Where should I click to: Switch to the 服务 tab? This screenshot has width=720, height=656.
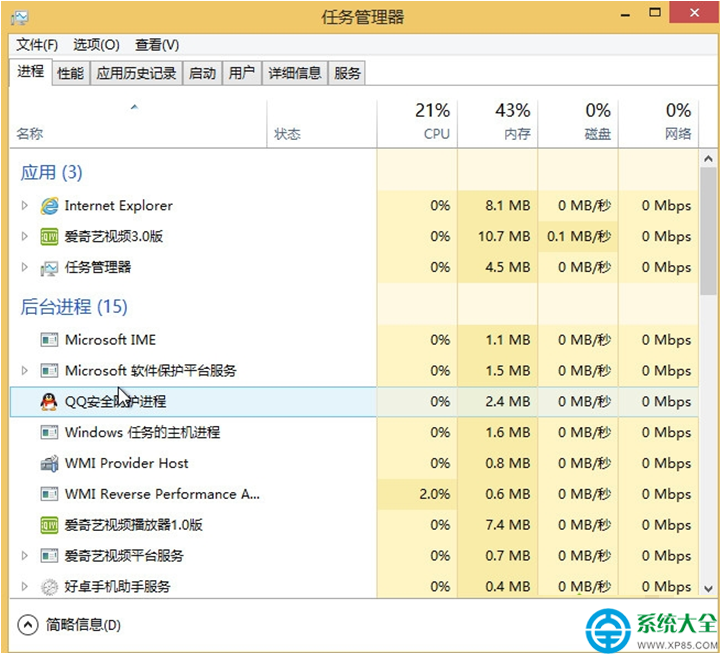click(x=347, y=73)
